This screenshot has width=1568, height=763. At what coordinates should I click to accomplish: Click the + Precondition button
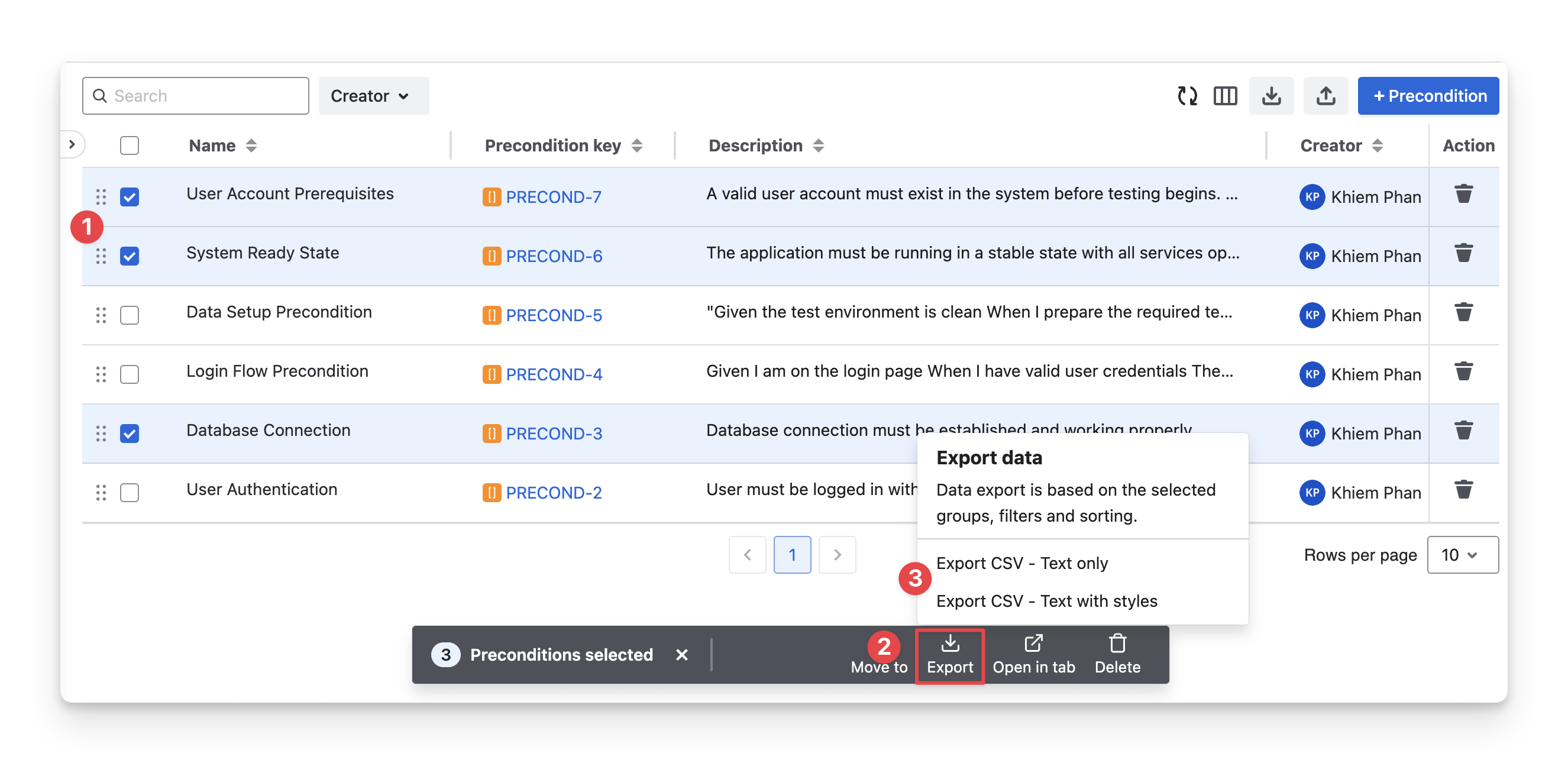1428,96
